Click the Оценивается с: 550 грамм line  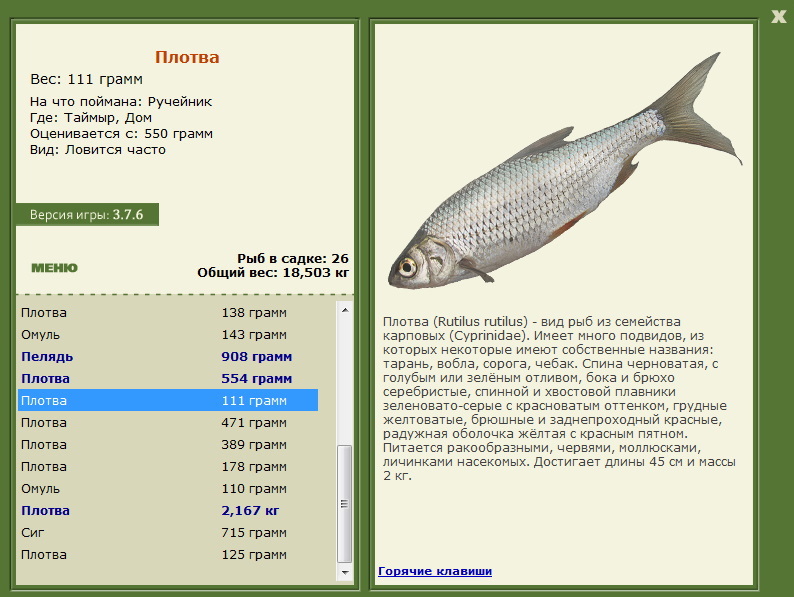[x=122, y=134]
